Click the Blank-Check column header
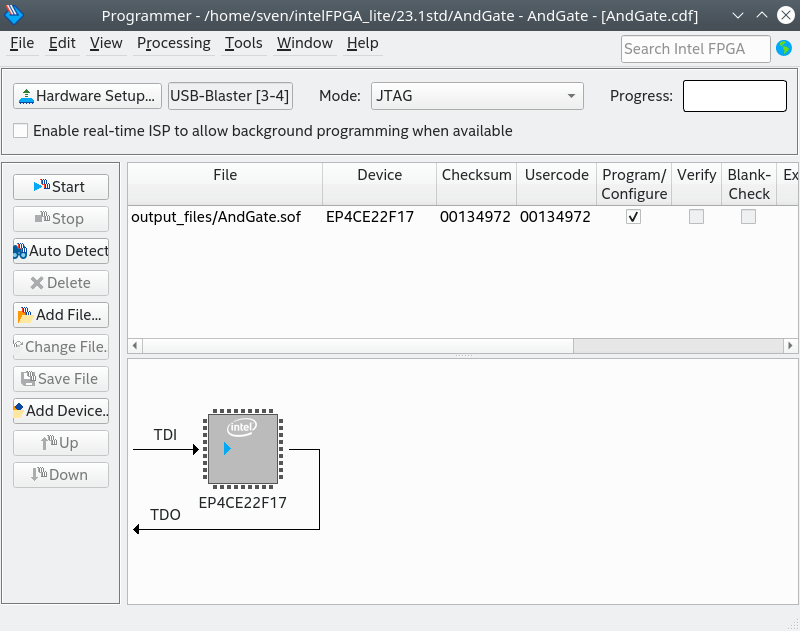Viewport: 800px width, 631px height. pos(749,184)
